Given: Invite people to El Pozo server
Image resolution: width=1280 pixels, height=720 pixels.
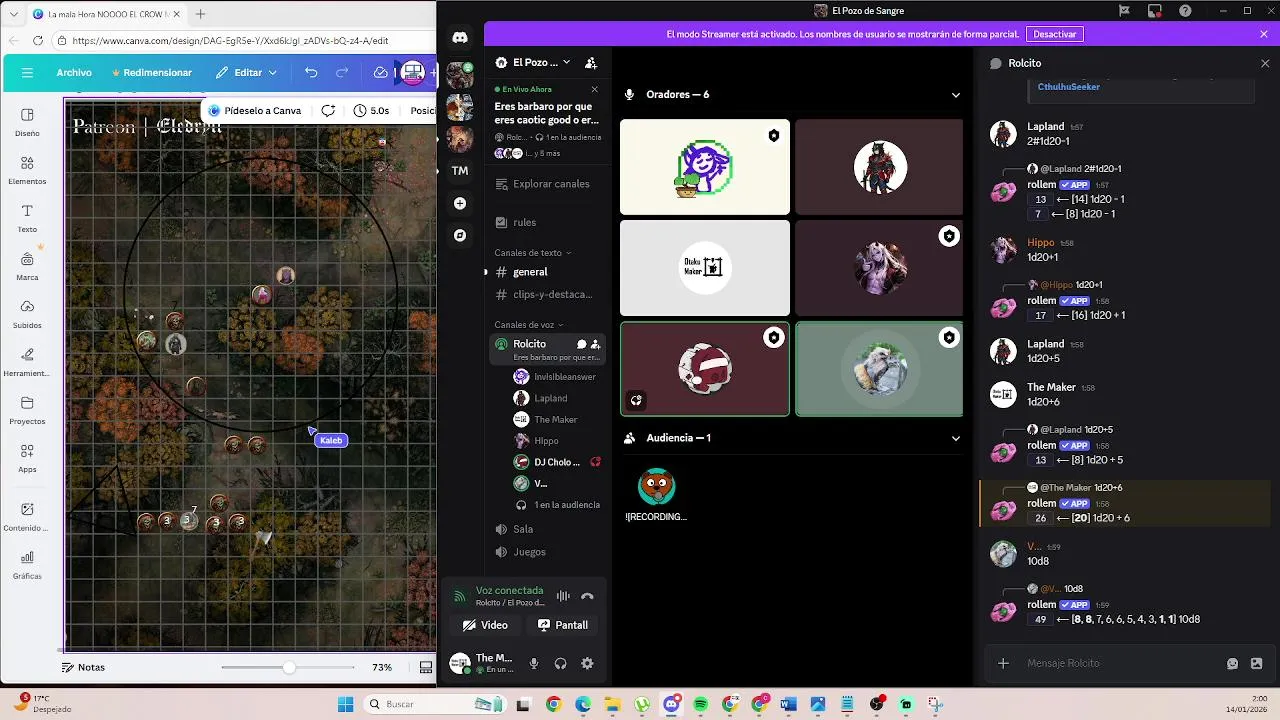Looking at the screenshot, I should pyautogui.click(x=591, y=62).
